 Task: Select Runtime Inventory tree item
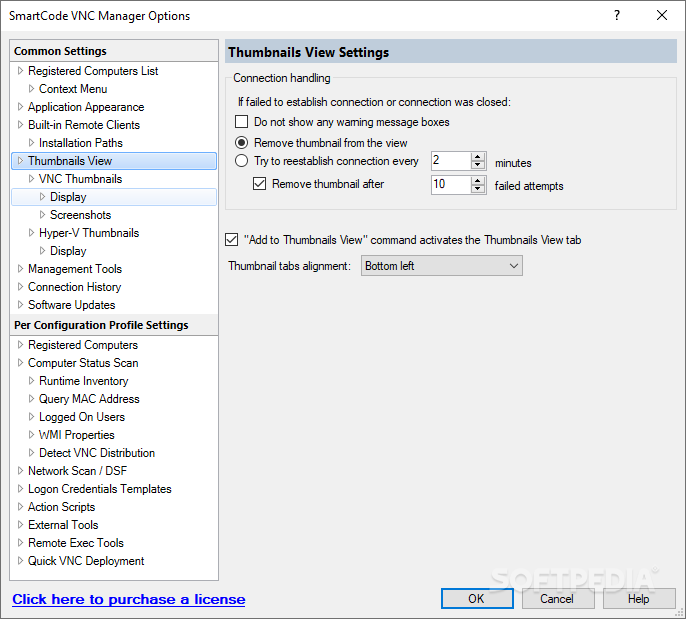point(84,381)
